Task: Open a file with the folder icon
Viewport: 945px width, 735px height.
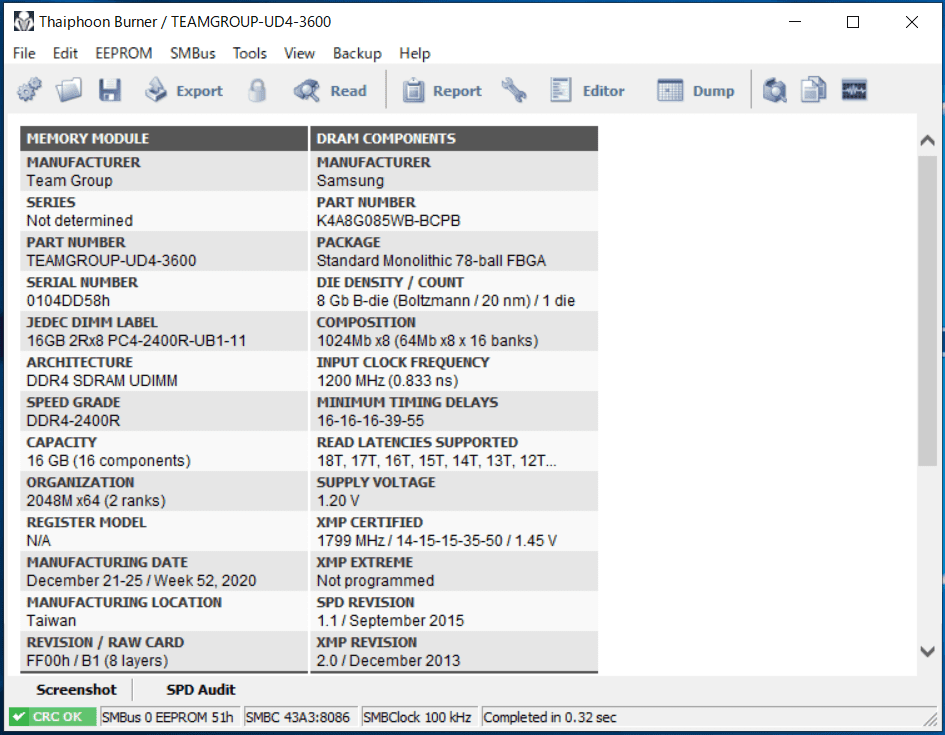Action: [x=69, y=90]
